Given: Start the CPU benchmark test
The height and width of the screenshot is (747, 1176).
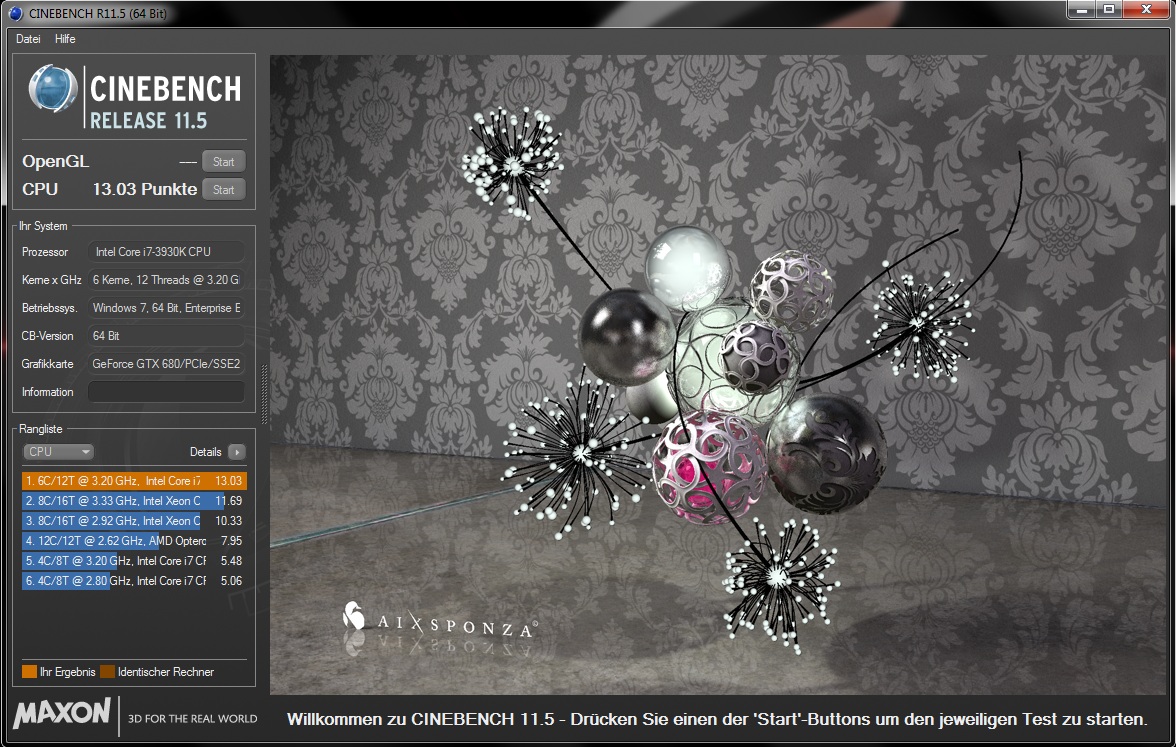Looking at the screenshot, I should (224, 190).
